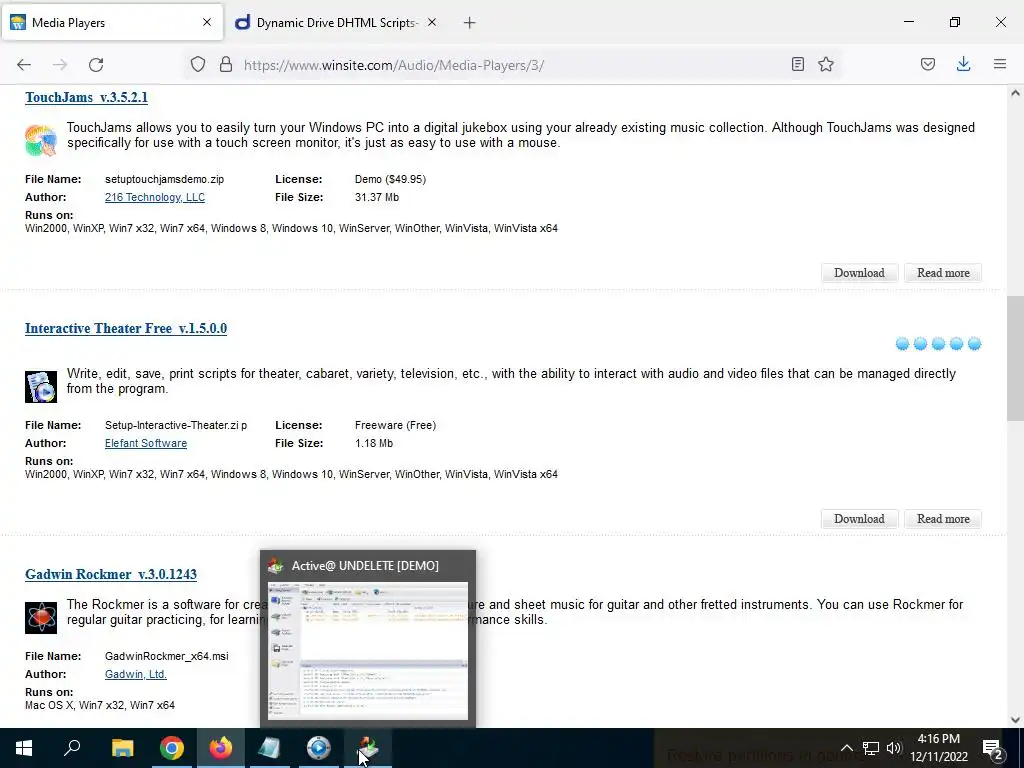Click file name setuptouchjamsdemo.zip

pyautogui.click(x=165, y=180)
